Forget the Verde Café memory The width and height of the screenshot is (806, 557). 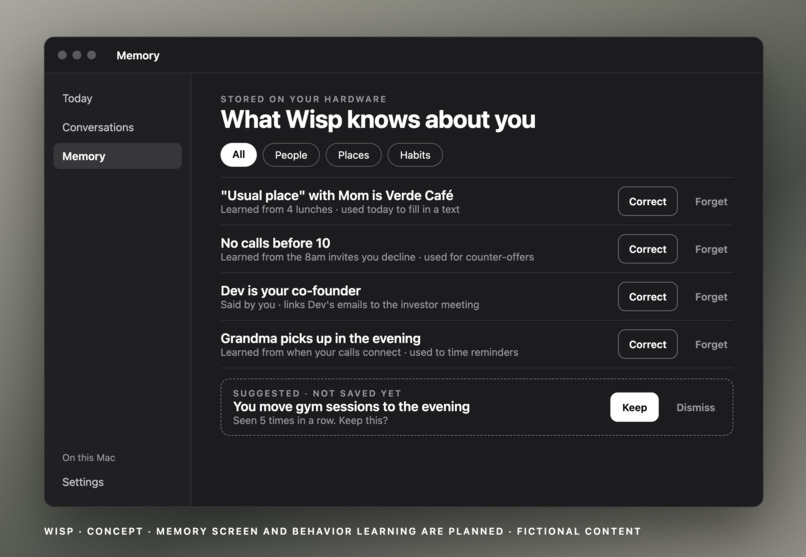(711, 201)
